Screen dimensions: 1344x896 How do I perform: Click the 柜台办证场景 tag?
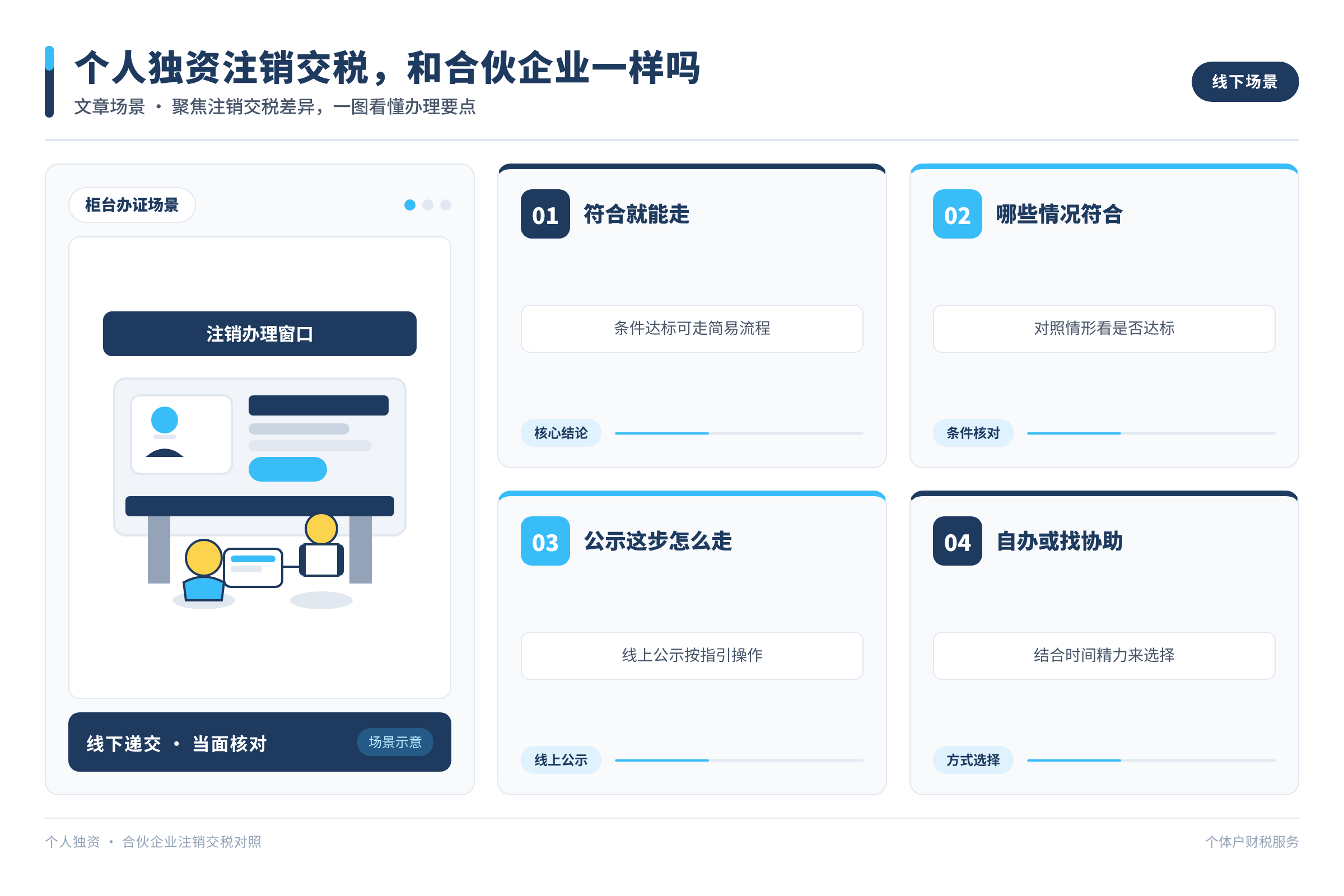pyautogui.click(x=132, y=204)
